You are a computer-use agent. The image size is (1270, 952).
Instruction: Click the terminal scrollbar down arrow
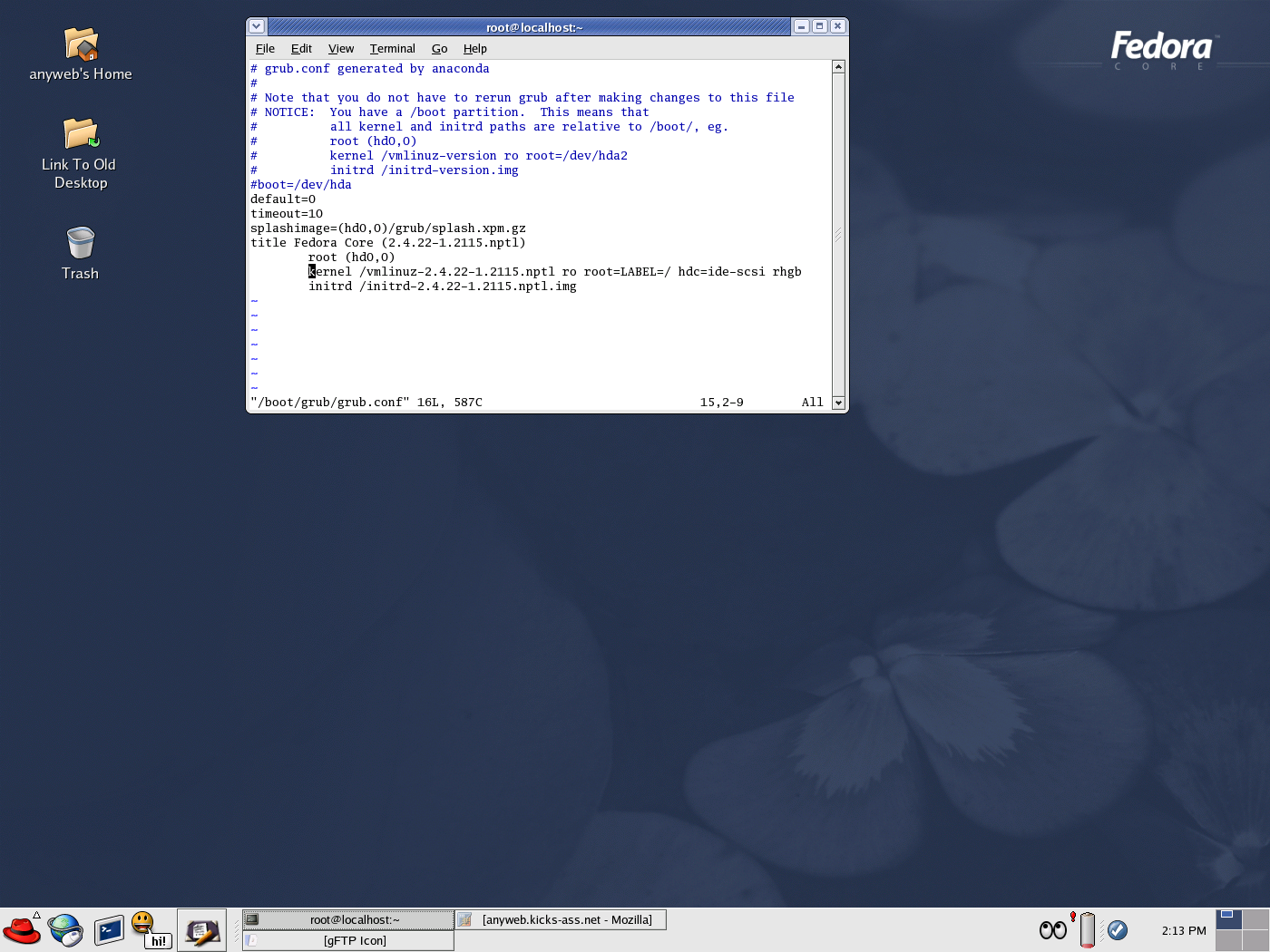838,403
